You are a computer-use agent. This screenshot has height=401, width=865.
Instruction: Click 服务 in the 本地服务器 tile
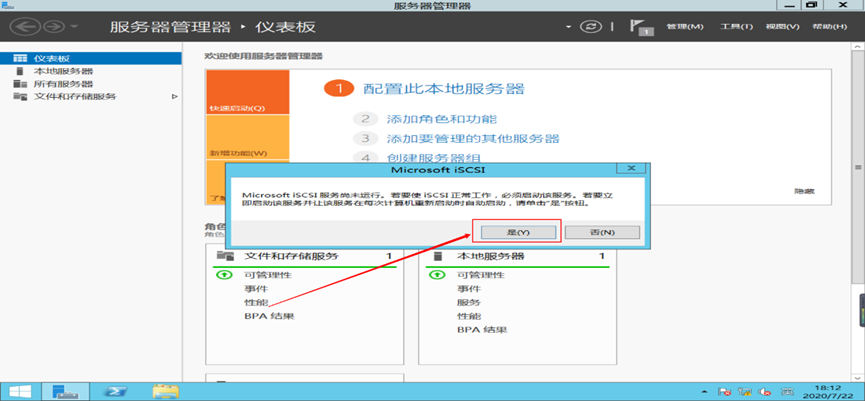click(x=468, y=302)
